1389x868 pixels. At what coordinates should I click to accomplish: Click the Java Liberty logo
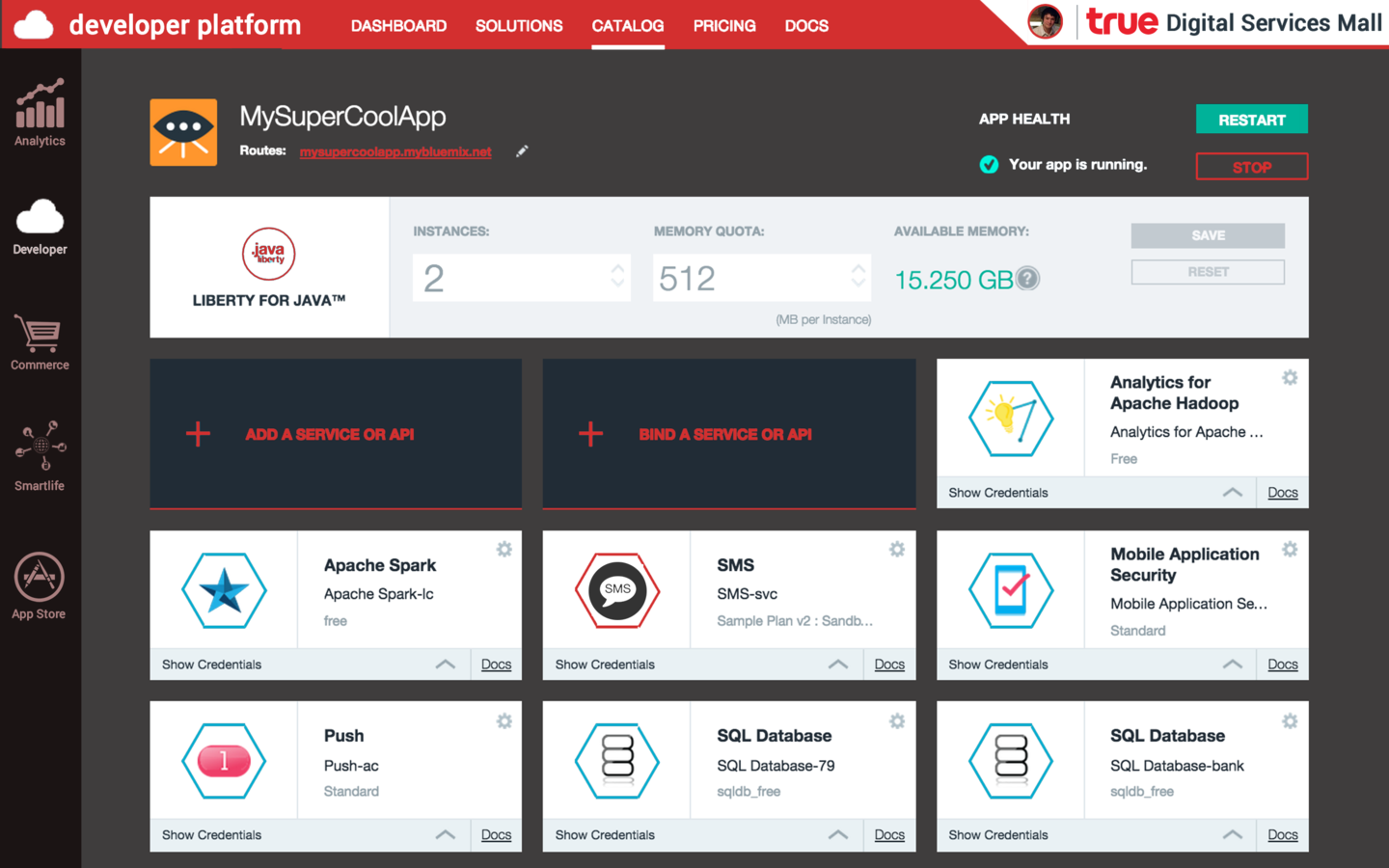point(268,254)
